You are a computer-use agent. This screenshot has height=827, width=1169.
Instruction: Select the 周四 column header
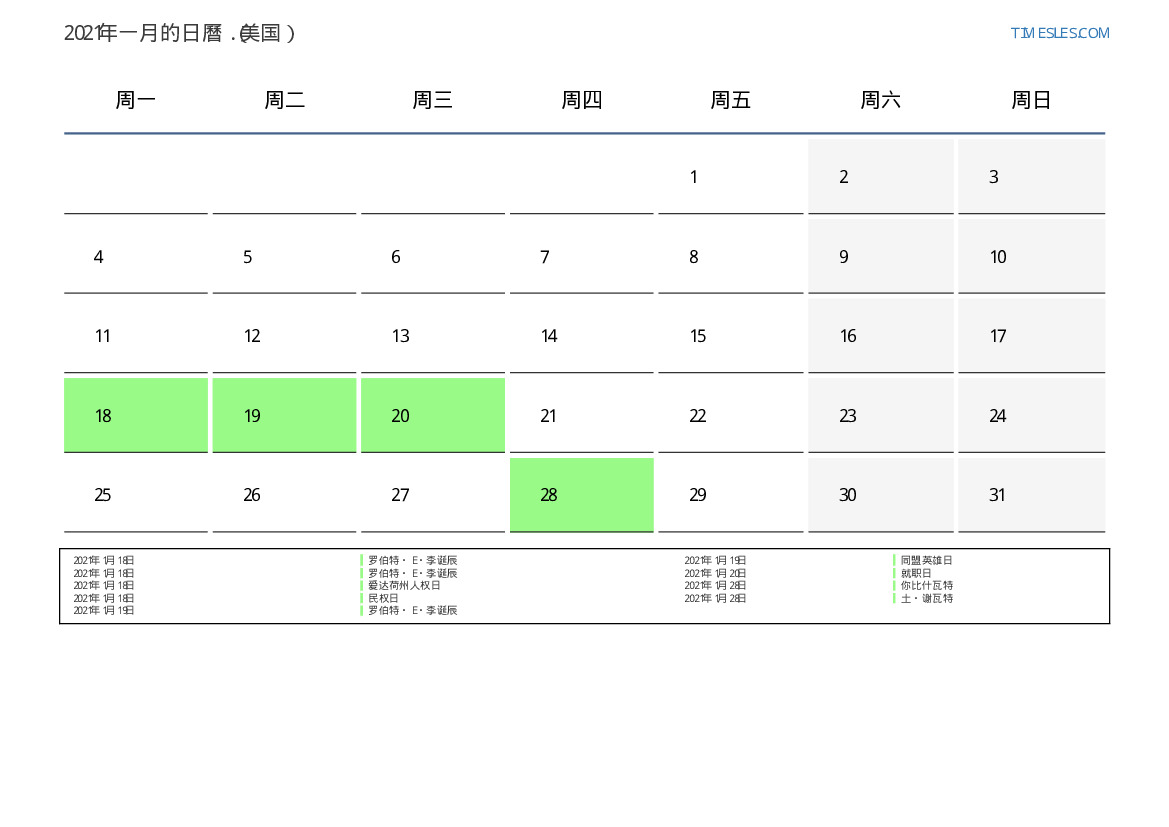point(581,100)
